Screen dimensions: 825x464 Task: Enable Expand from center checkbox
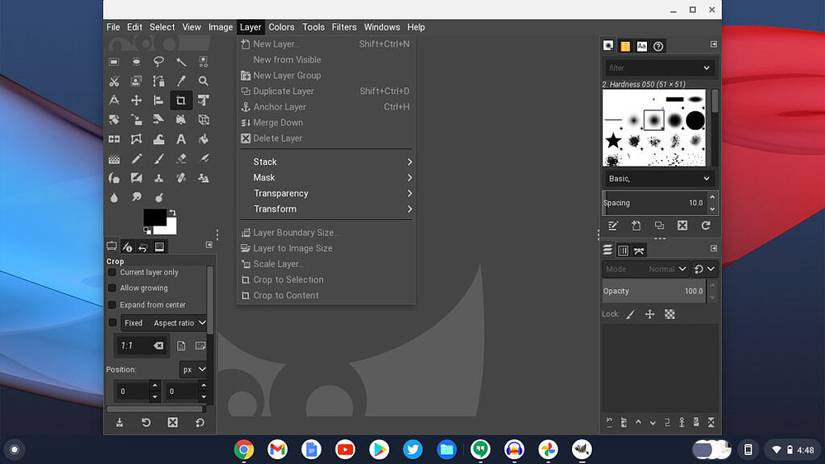pos(112,305)
